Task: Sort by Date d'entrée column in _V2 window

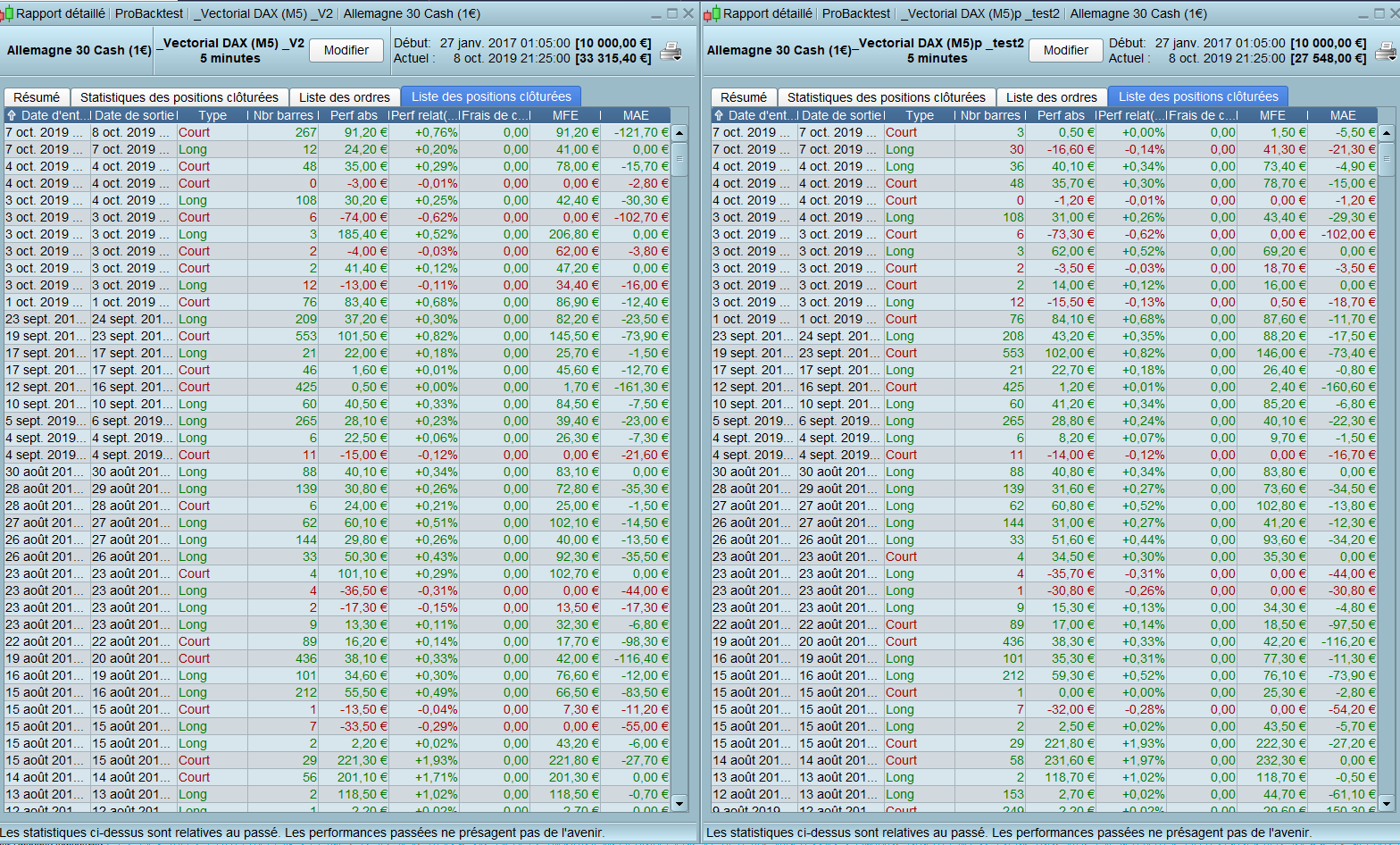Action: (47, 115)
